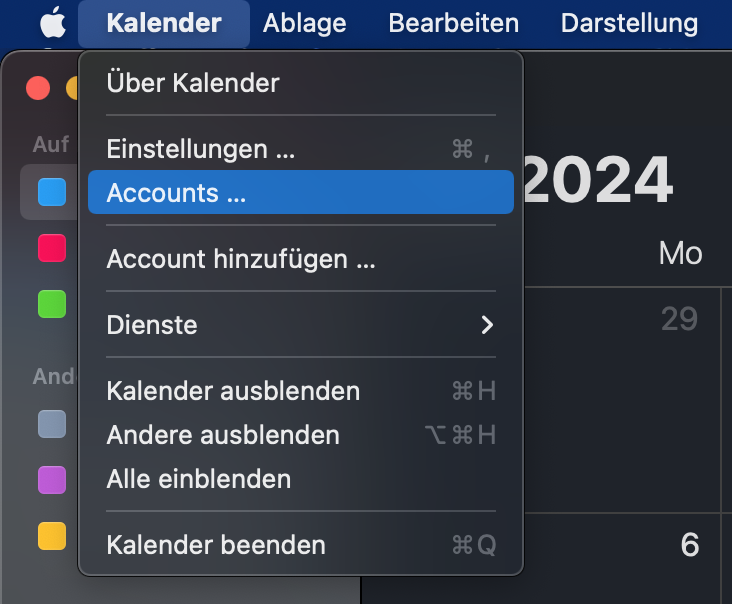The width and height of the screenshot is (732, 604).
Task: Select Accounts … menu entry
Action: (301, 192)
